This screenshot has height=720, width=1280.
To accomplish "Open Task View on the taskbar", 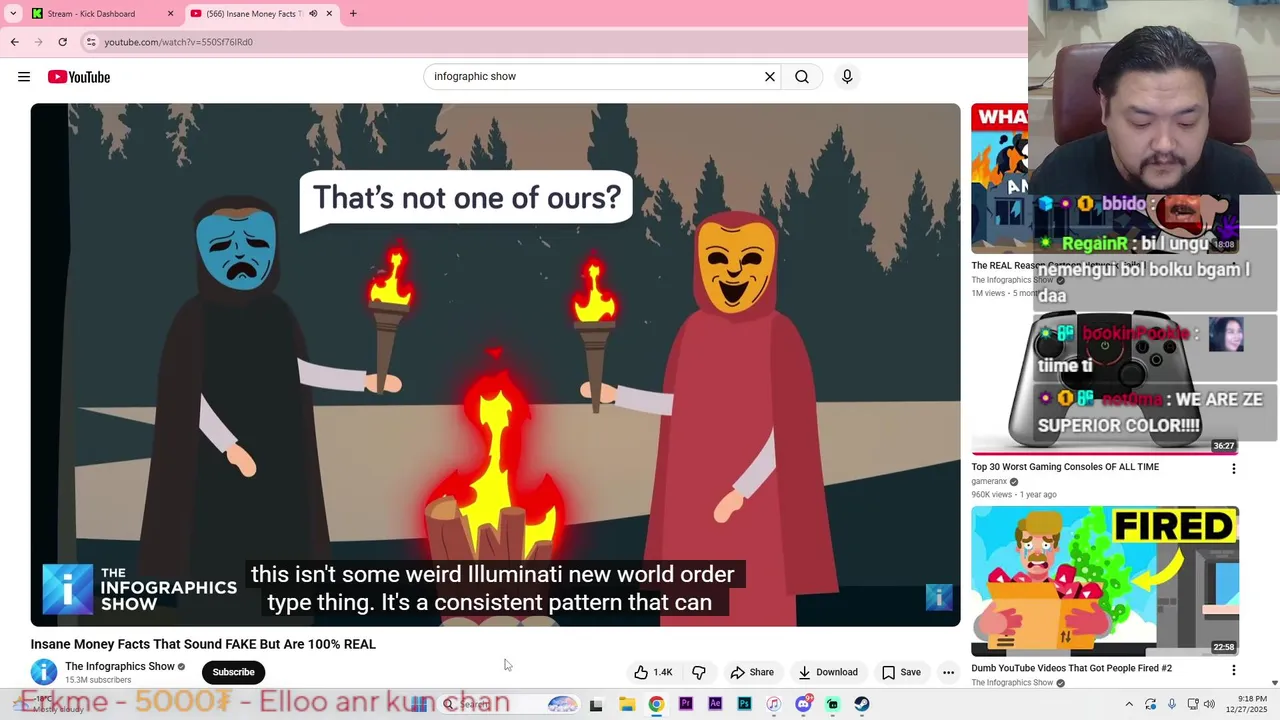I will [596, 704].
